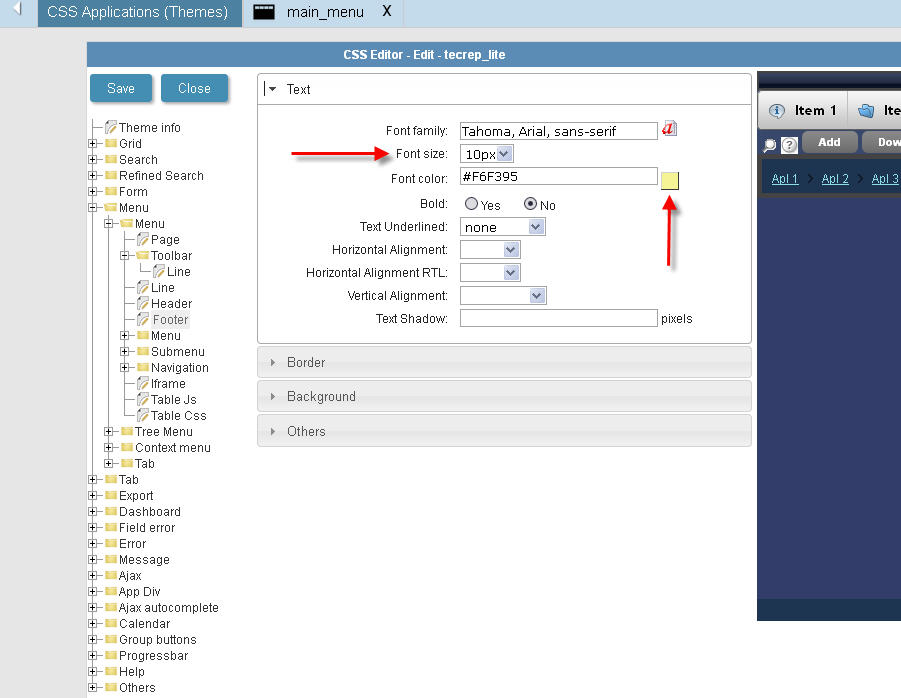901x698 pixels.
Task: Expand the Error tree folder
Action: tap(93, 543)
